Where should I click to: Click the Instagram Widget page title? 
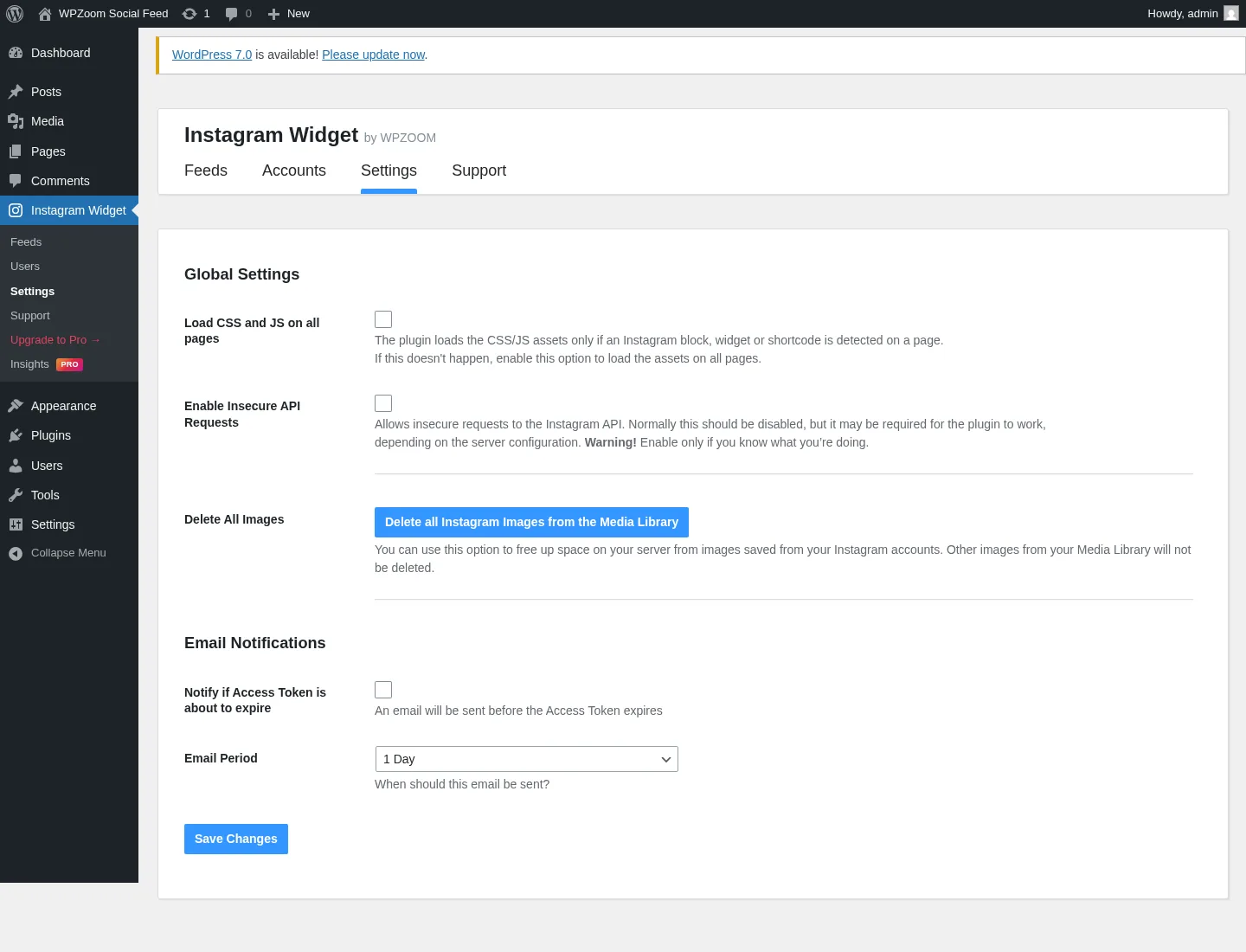point(271,135)
